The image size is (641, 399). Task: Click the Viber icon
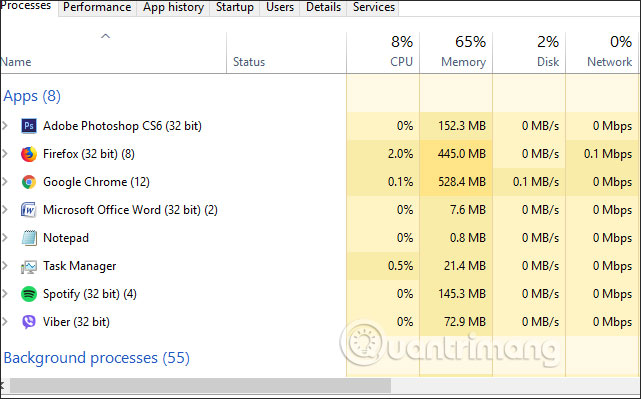click(x=29, y=322)
